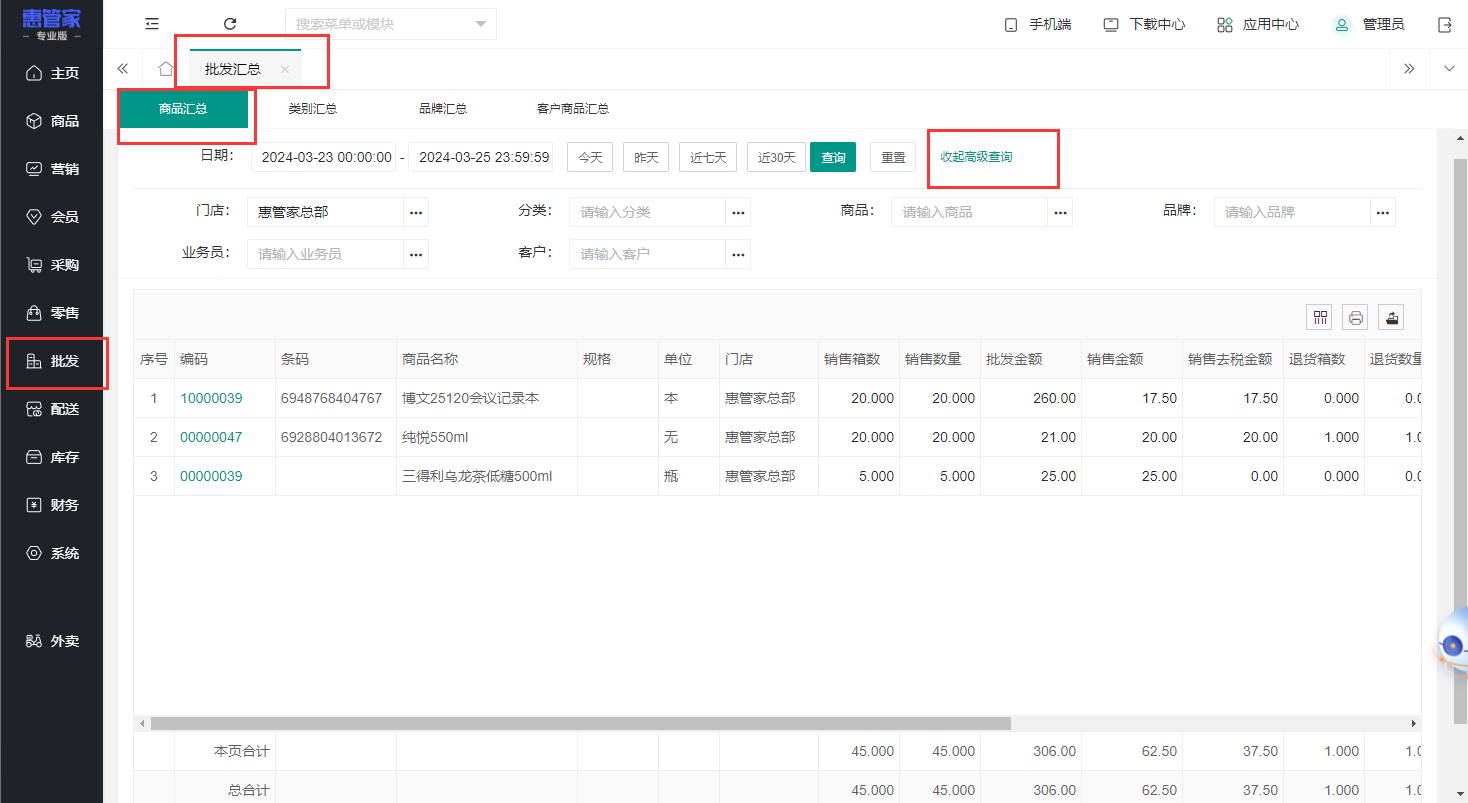Open the 客户 selector ellipsis button
1468x803 pixels.
click(738, 254)
